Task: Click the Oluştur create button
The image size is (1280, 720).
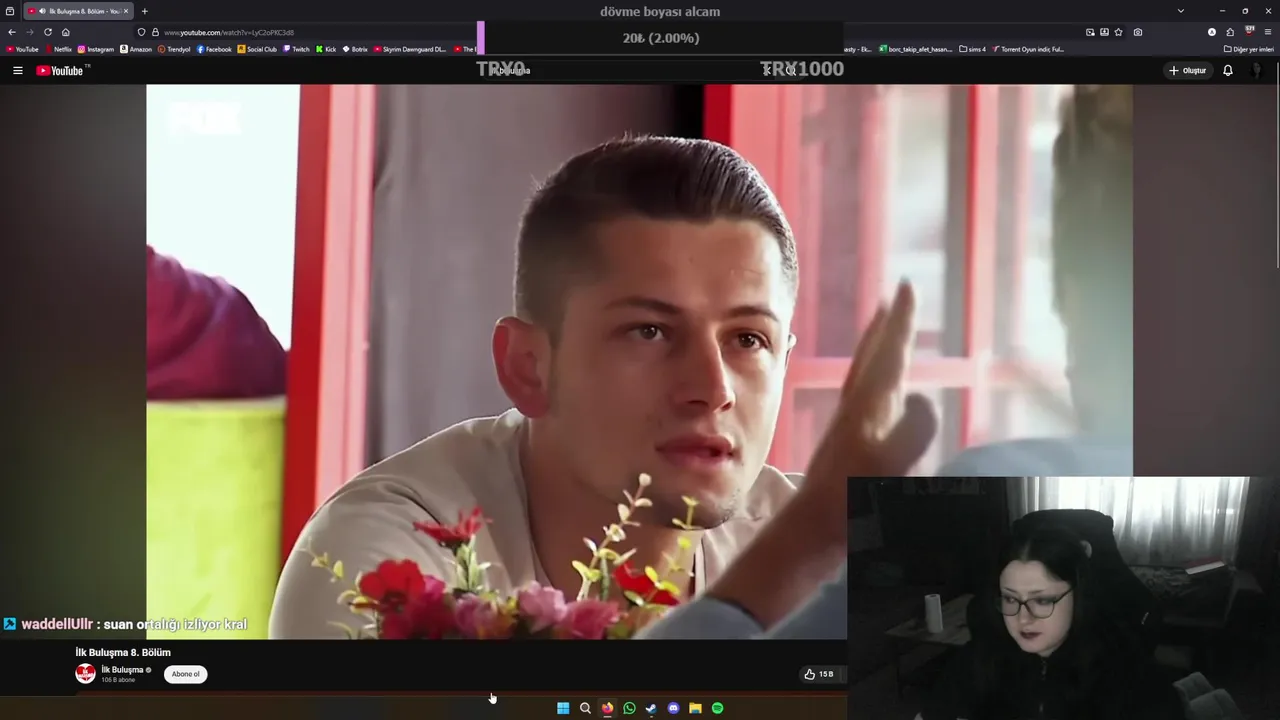Action: [1187, 70]
